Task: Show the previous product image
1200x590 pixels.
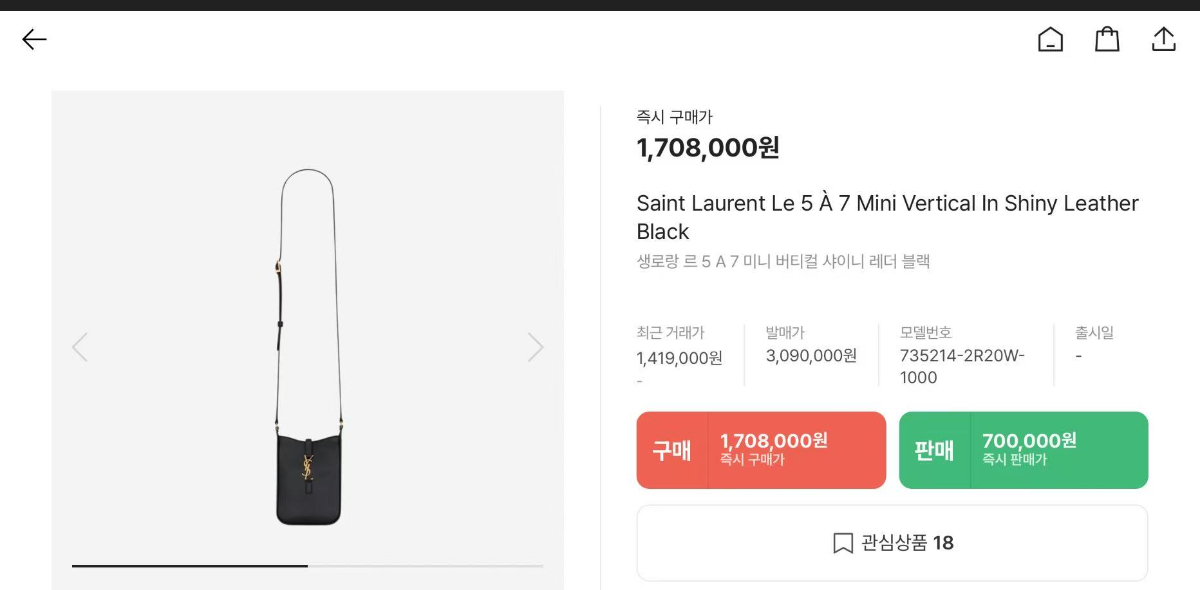Action: (x=80, y=347)
